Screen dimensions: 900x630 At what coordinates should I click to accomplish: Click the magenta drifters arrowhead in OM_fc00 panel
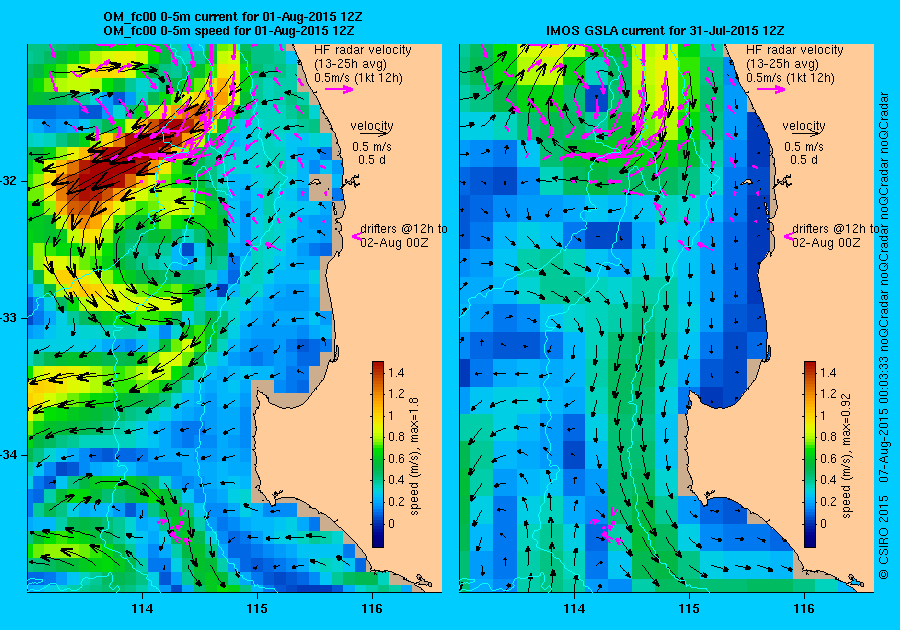[x=356, y=235]
